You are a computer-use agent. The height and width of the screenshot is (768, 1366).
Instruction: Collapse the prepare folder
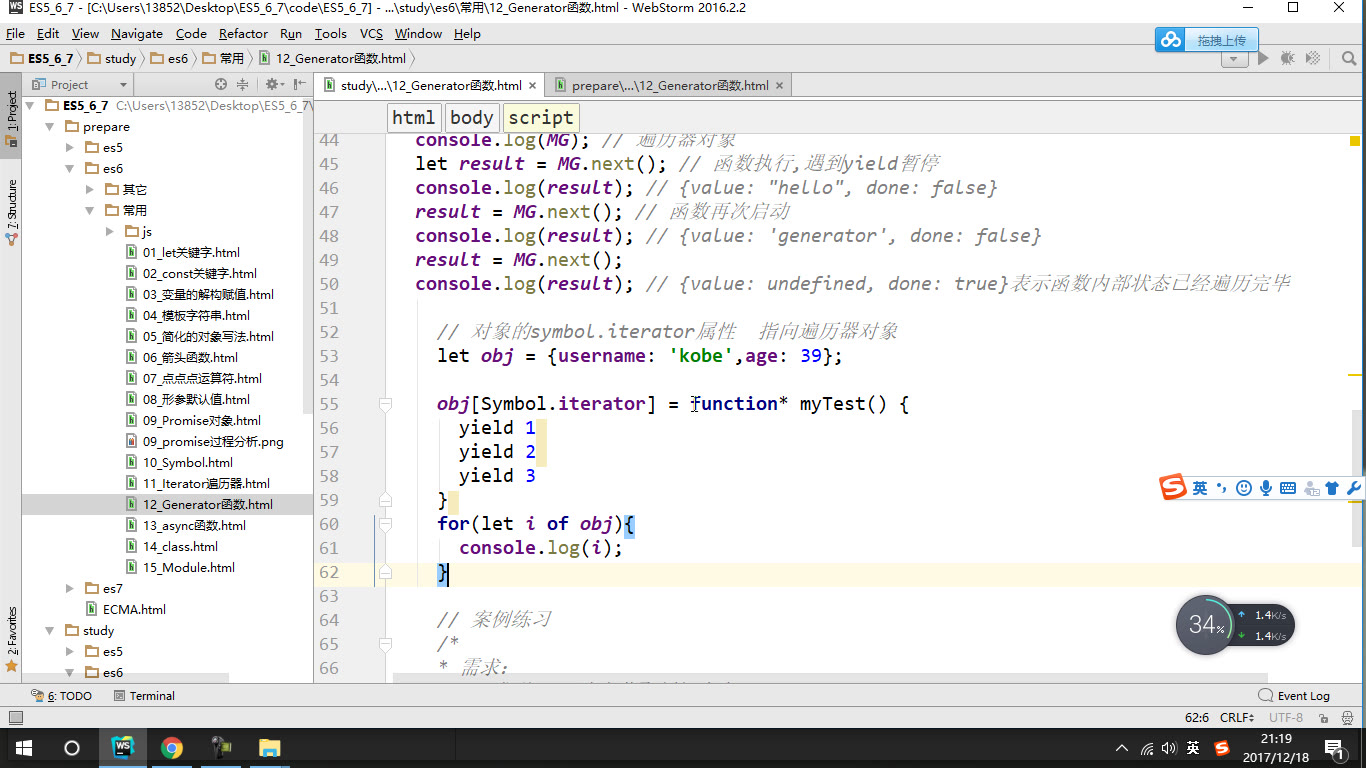(x=50, y=127)
